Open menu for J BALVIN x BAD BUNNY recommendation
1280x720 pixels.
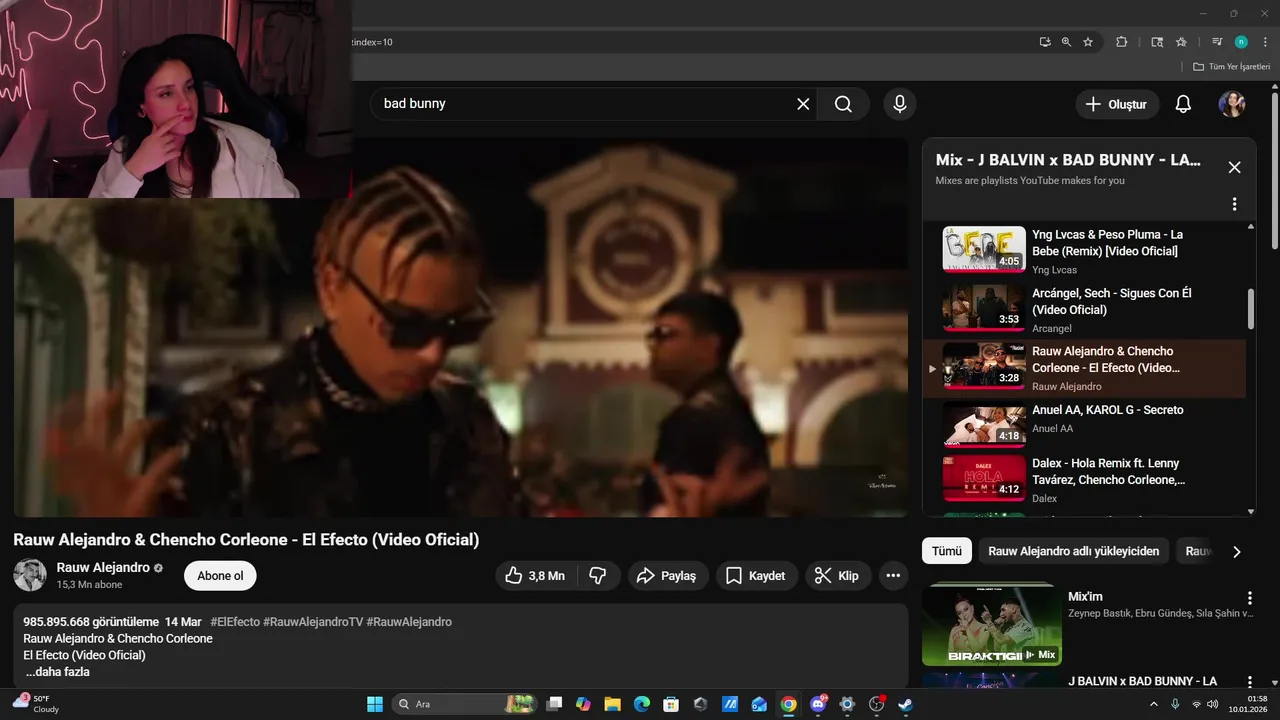click(x=1248, y=682)
